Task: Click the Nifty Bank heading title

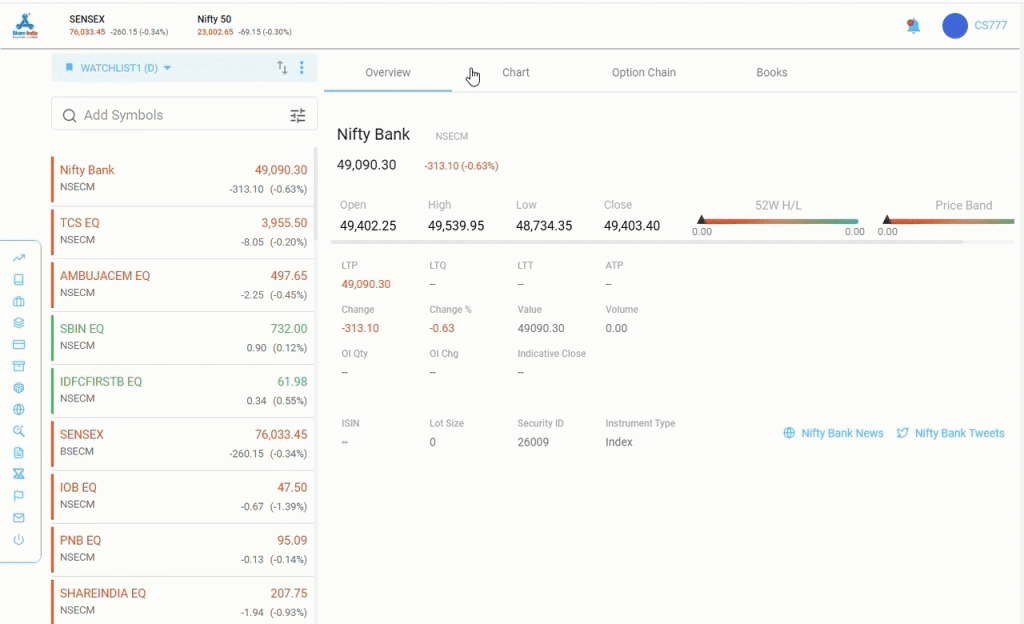Action: point(373,134)
